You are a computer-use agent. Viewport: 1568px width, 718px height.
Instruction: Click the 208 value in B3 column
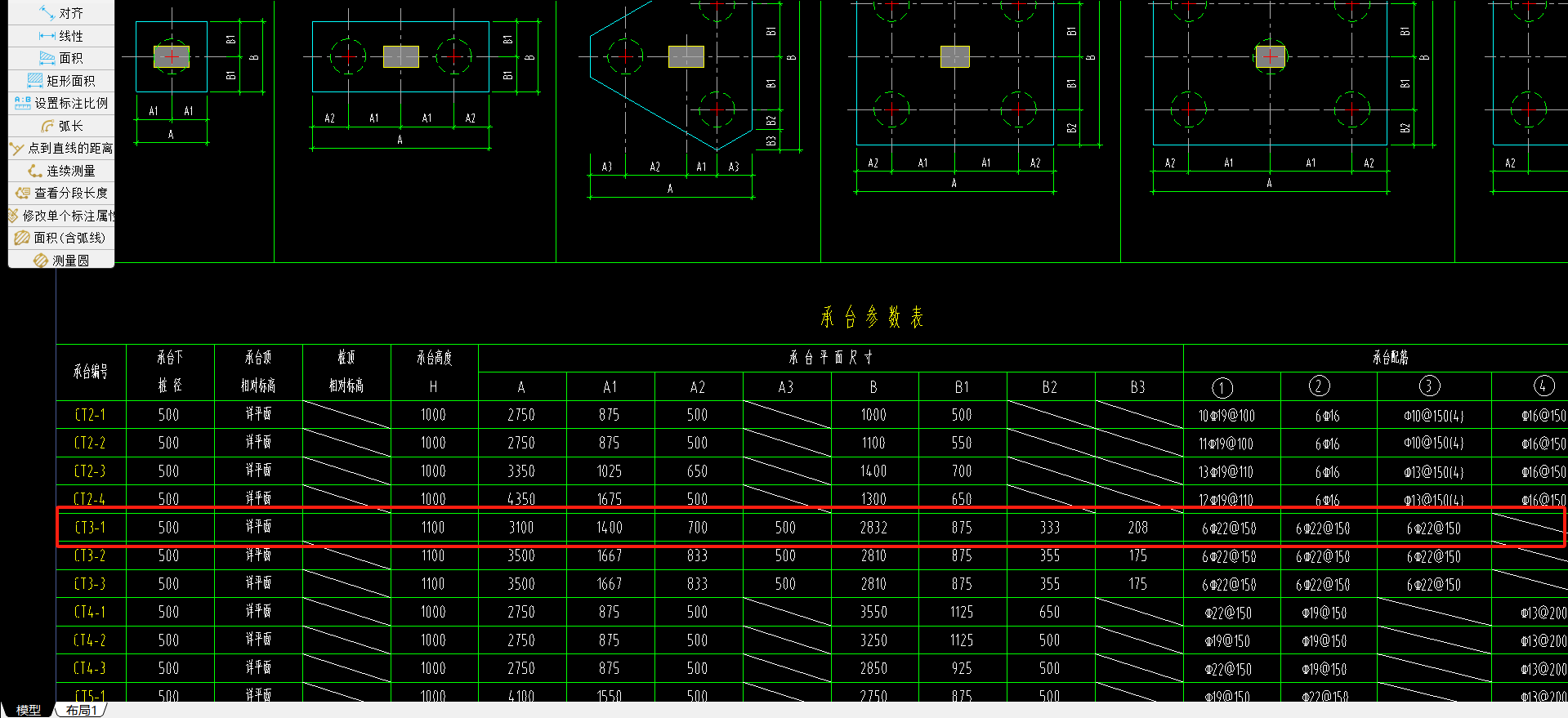point(1137,528)
